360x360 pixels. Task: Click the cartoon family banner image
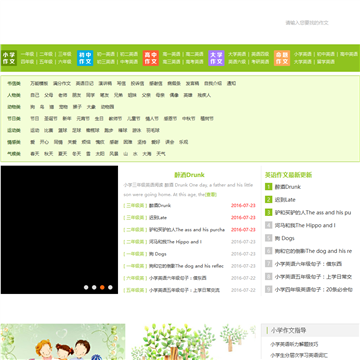click(63, 342)
